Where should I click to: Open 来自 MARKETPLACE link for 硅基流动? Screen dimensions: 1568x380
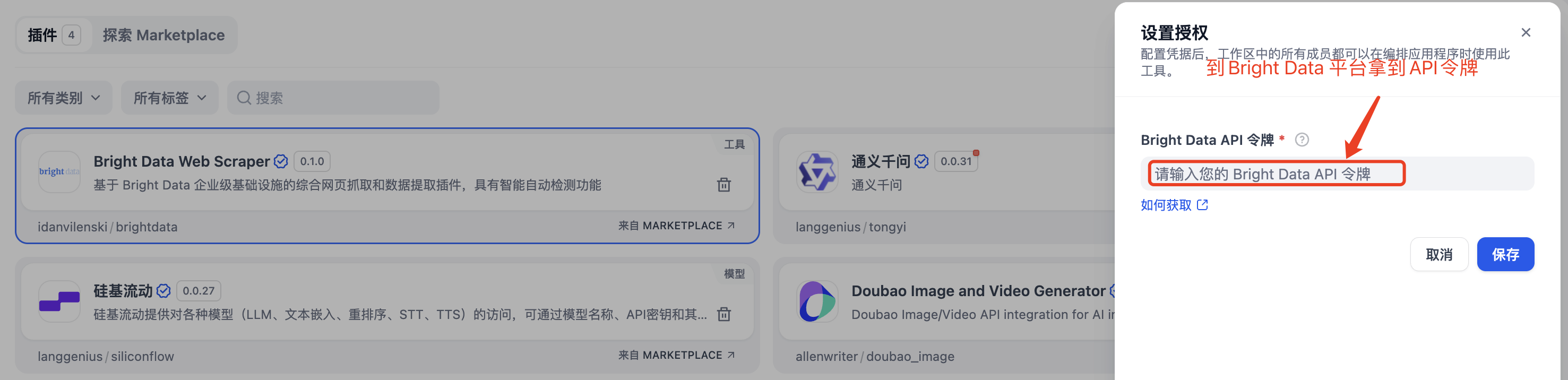click(x=676, y=356)
